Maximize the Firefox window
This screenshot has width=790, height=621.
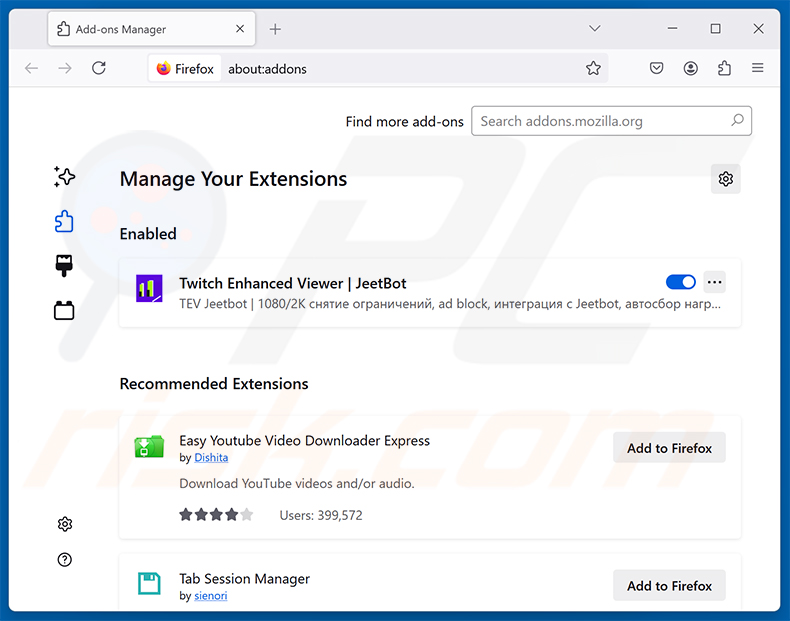coord(715,29)
